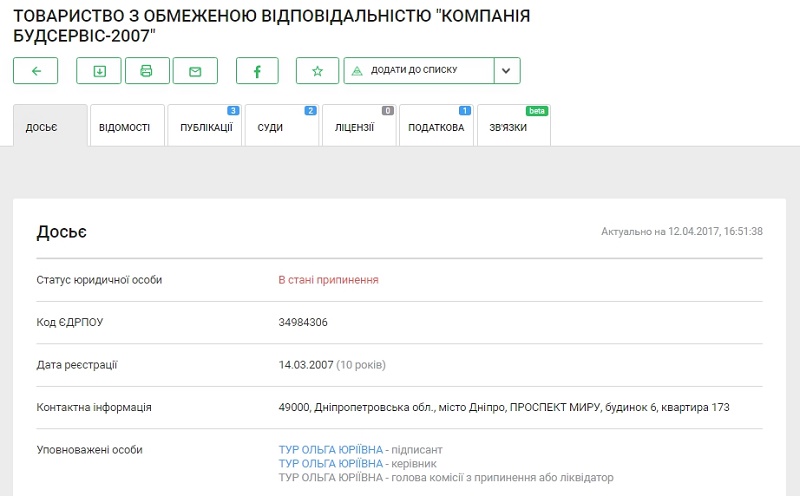Expand the chevron beside 'Додати до списку'
The image size is (800, 496).
[x=507, y=71]
